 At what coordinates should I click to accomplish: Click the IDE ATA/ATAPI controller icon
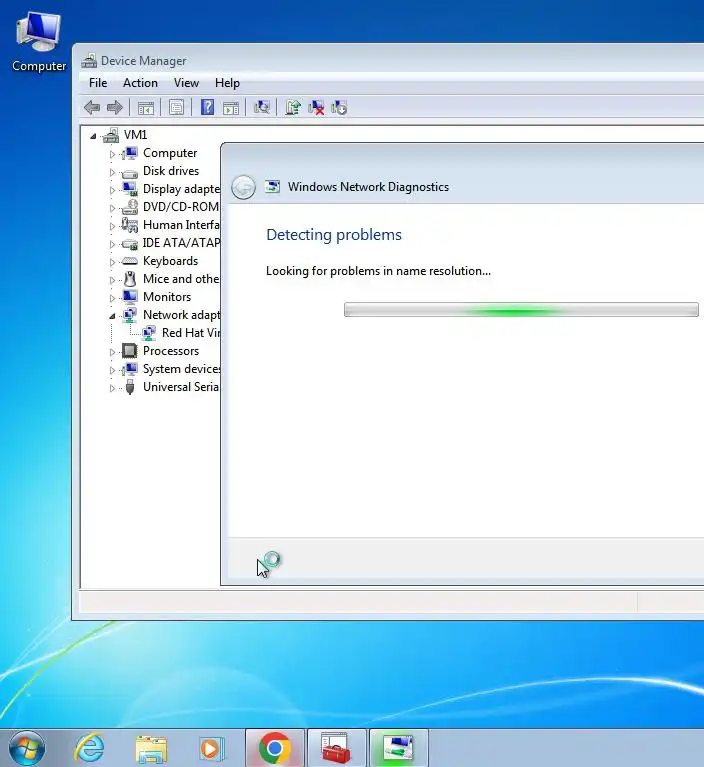[x=130, y=243]
